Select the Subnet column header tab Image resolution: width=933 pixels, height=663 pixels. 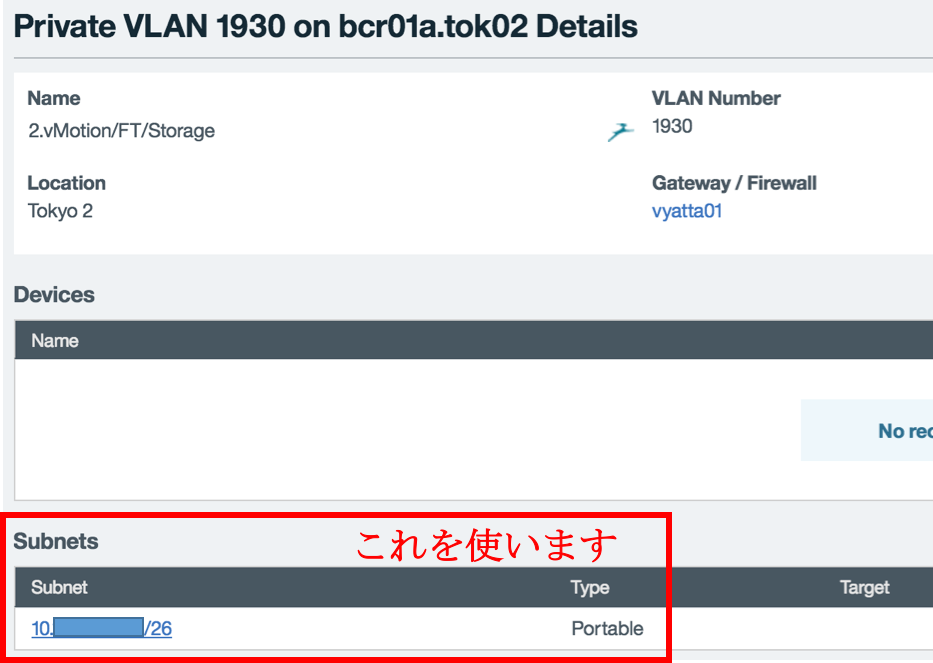coord(59,588)
